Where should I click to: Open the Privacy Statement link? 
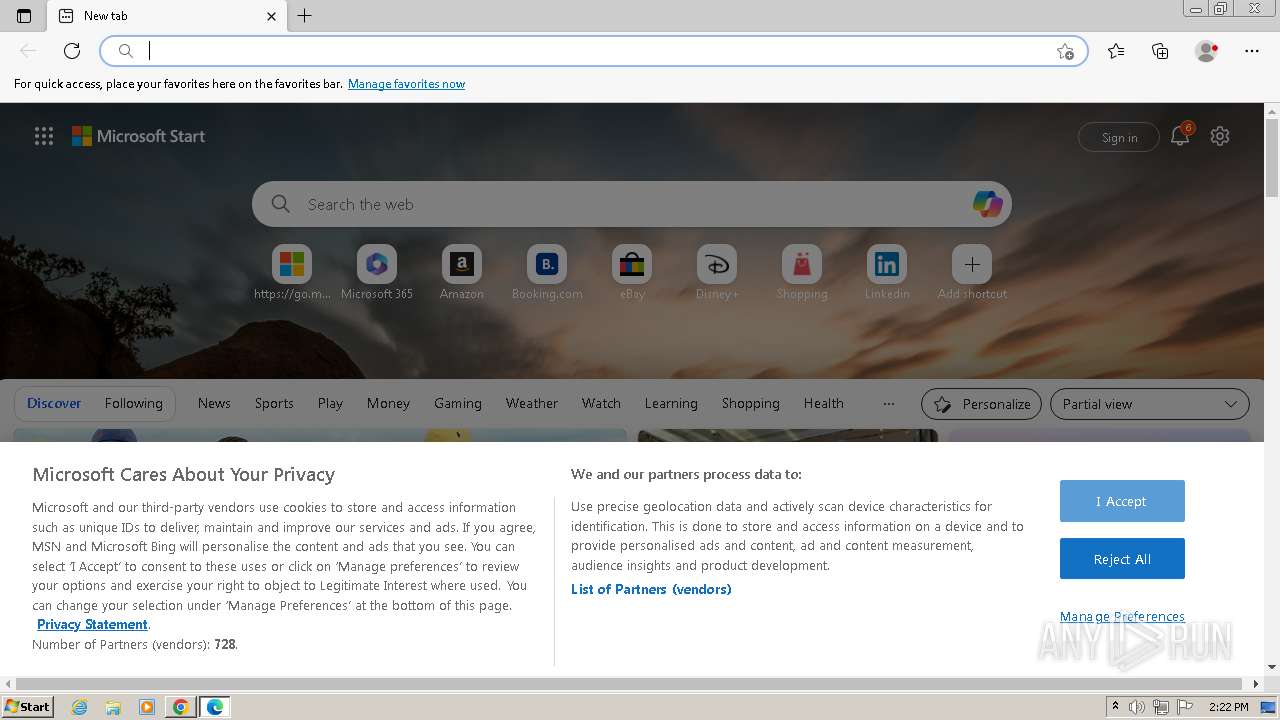[x=92, y=624]
